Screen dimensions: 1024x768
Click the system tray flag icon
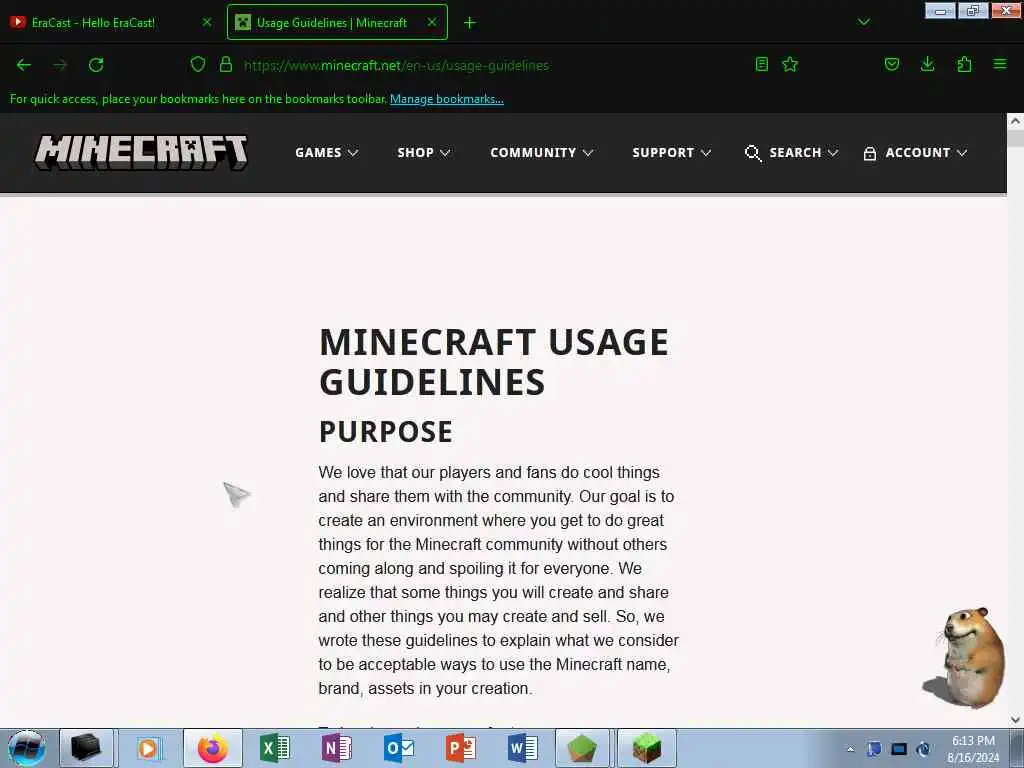pos(874,749)
